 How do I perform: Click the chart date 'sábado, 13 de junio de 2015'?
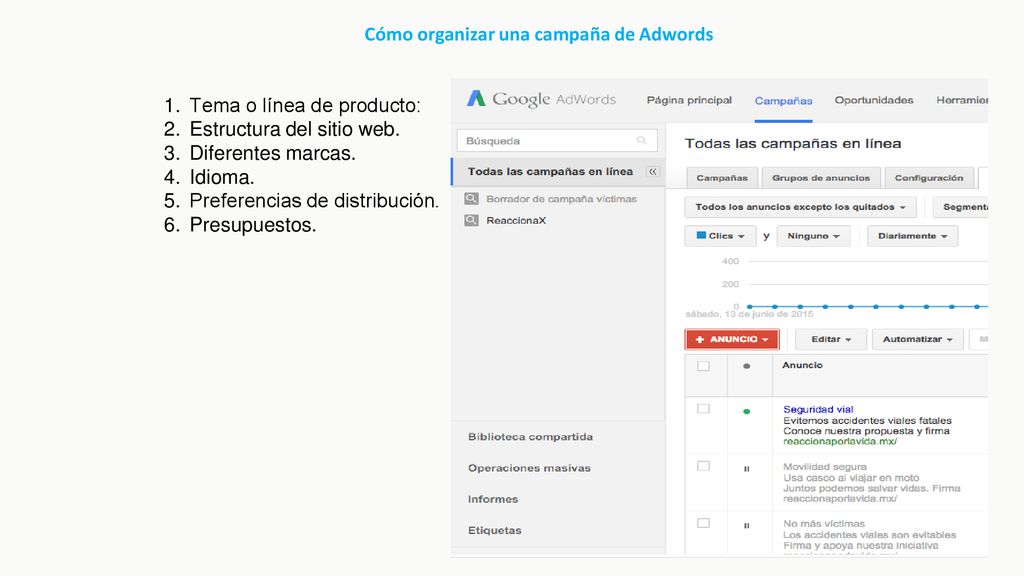tap(749, 314)
